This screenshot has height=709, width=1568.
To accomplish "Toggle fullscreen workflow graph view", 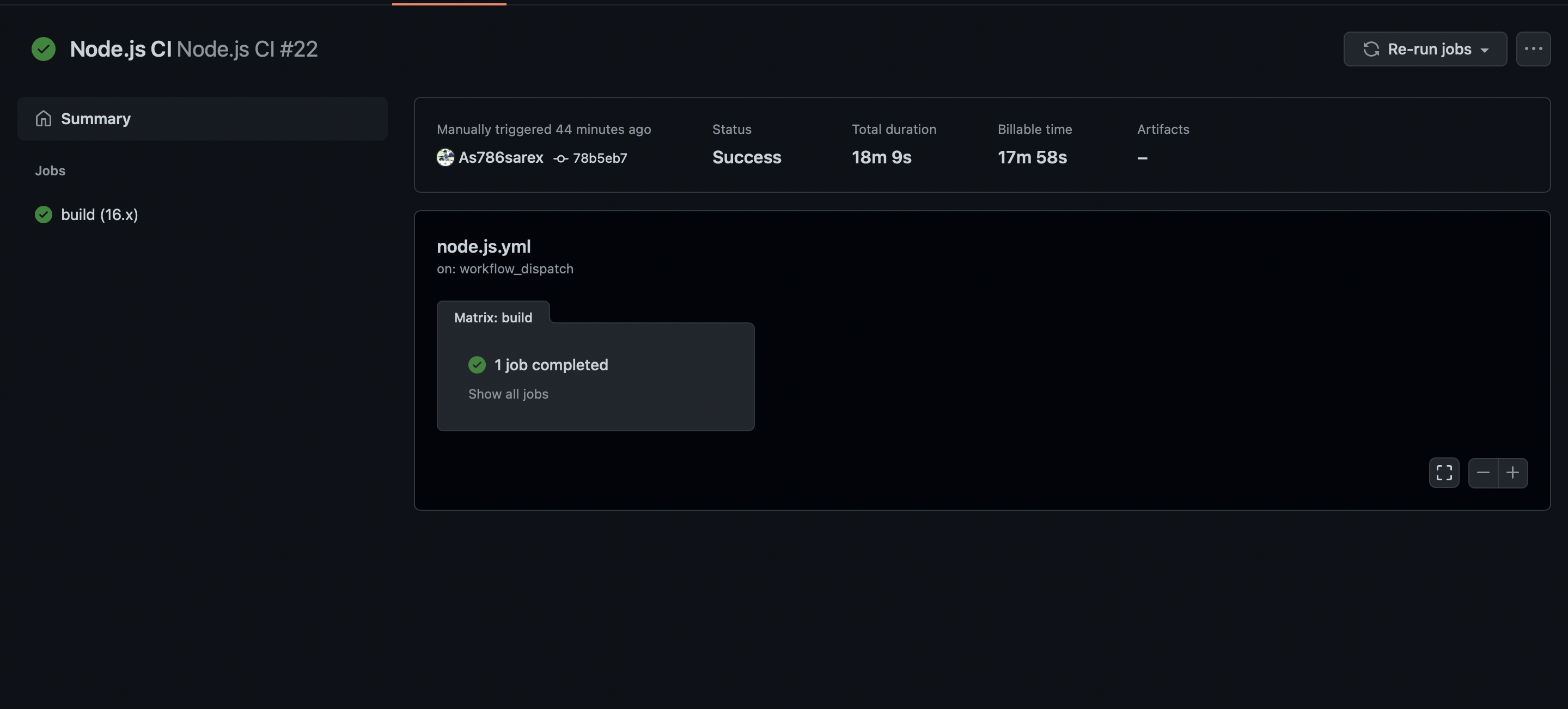I will pos(1444,473).
